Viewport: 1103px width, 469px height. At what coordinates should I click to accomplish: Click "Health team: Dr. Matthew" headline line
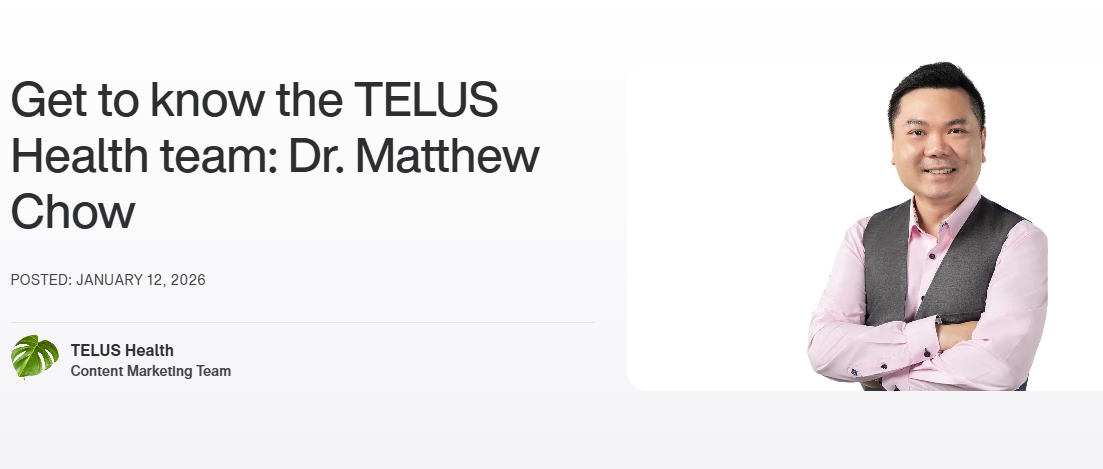pos(275,157)
